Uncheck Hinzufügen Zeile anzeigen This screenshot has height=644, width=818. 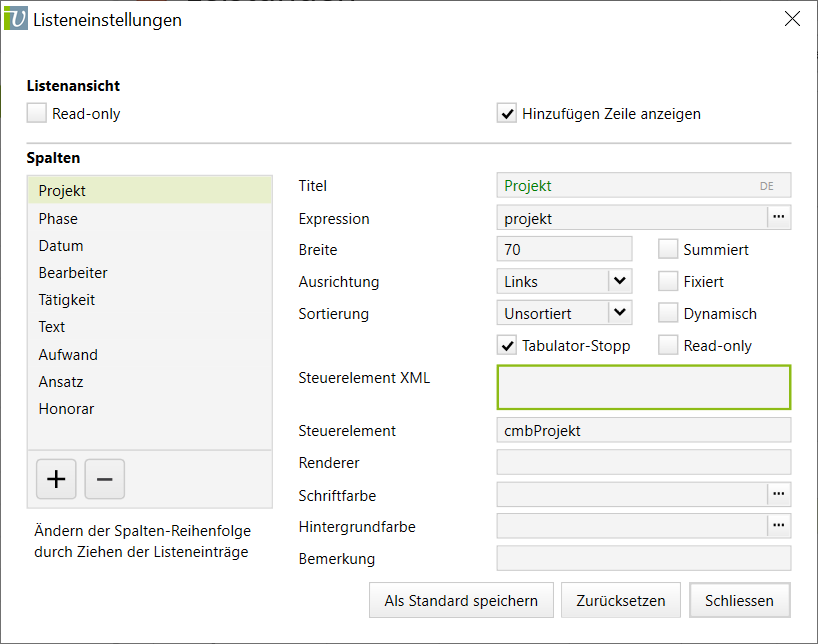click(x=507, y=113)
